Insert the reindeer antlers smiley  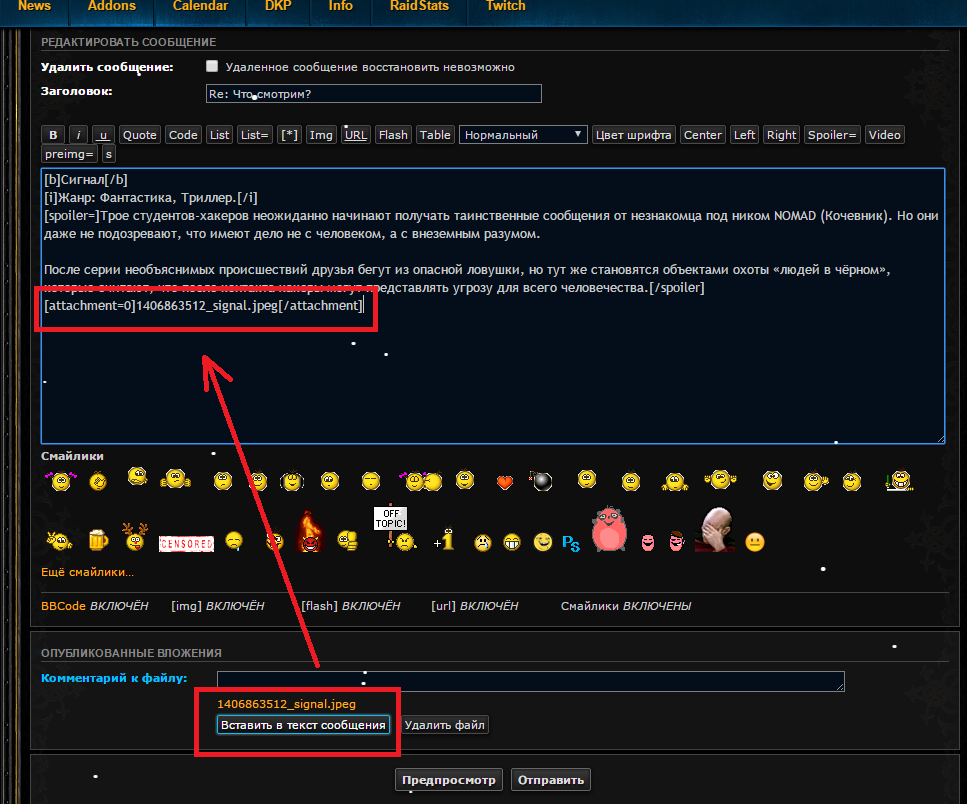(135, 539)
